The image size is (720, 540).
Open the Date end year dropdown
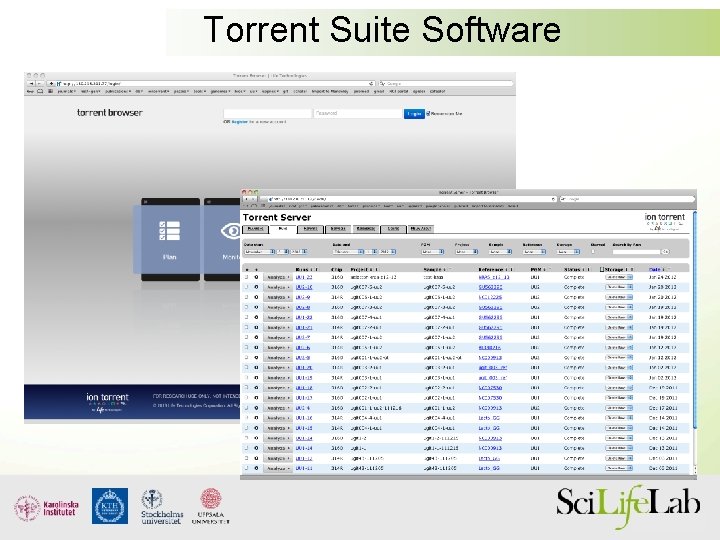tap(387, 252)
